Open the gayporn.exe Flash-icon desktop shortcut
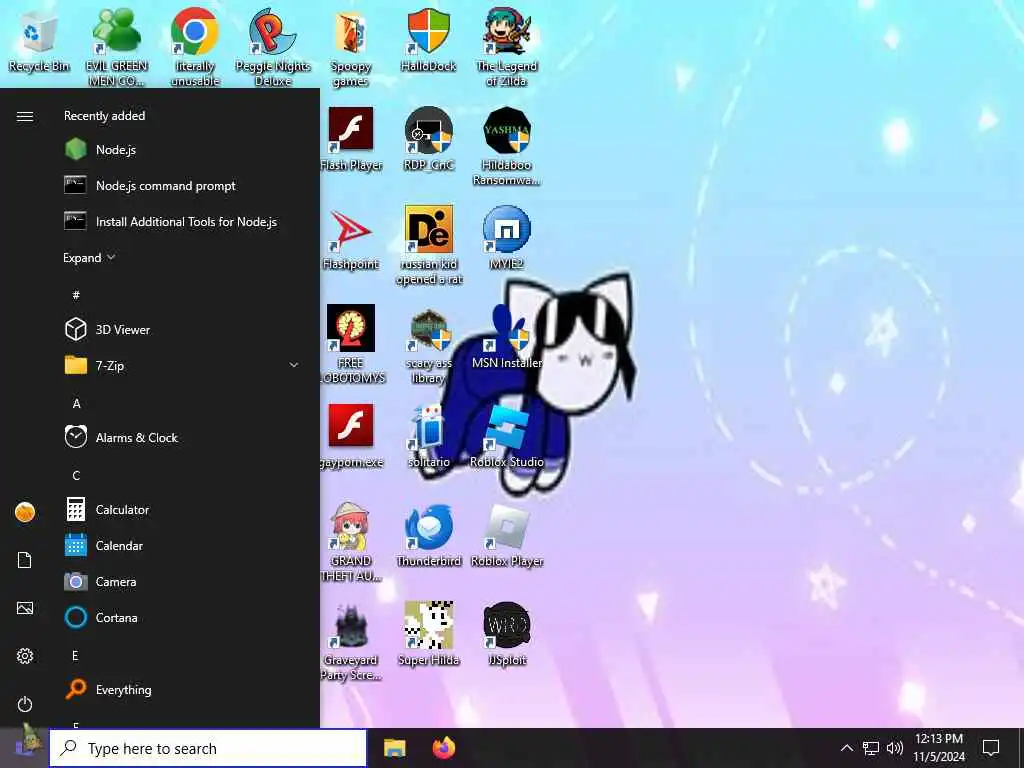Screen dimensions: 1024x768 [351, 436]
